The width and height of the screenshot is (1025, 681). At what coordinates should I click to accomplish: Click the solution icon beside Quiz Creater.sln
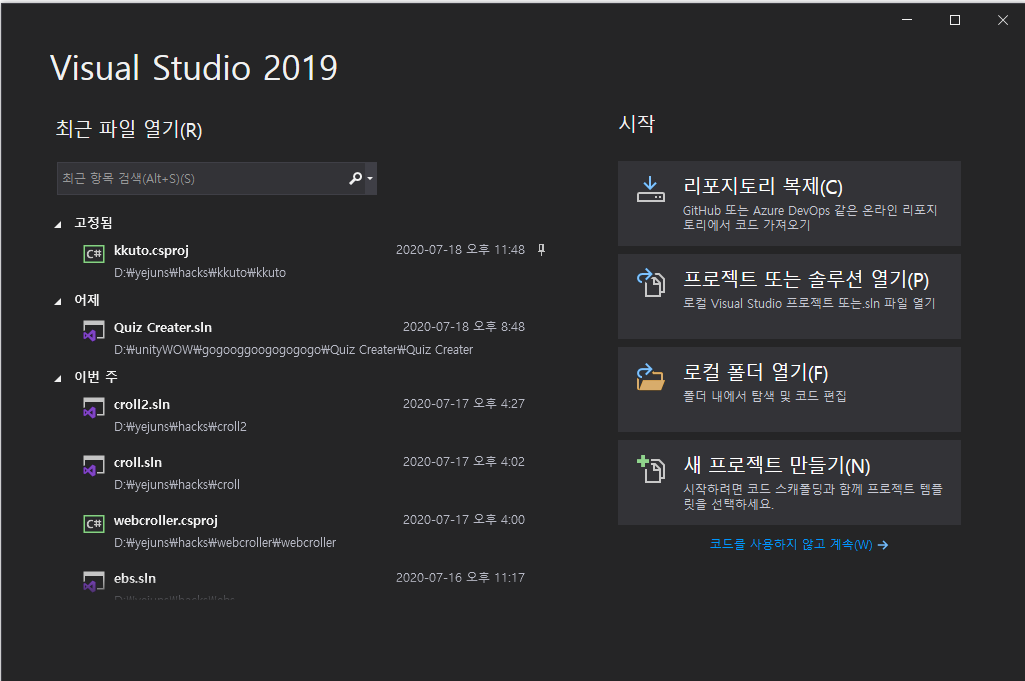coord(93,331)
